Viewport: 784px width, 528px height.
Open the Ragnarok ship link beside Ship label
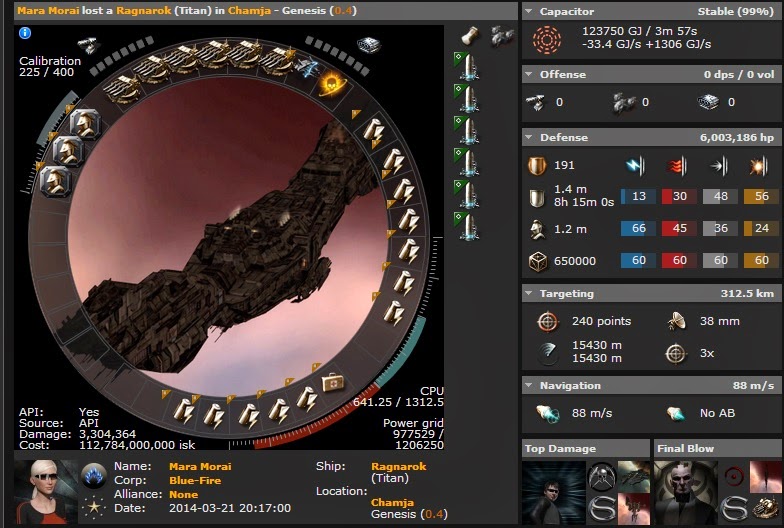coord(398,466)
